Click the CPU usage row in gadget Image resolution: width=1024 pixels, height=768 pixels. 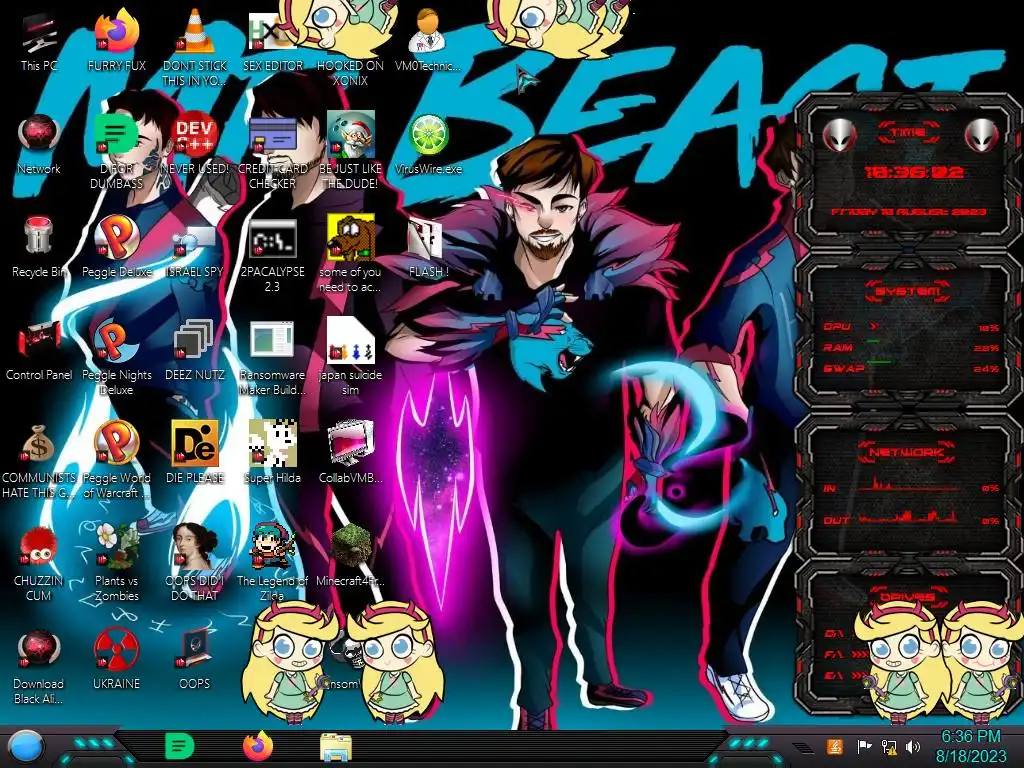click(911, 327)
